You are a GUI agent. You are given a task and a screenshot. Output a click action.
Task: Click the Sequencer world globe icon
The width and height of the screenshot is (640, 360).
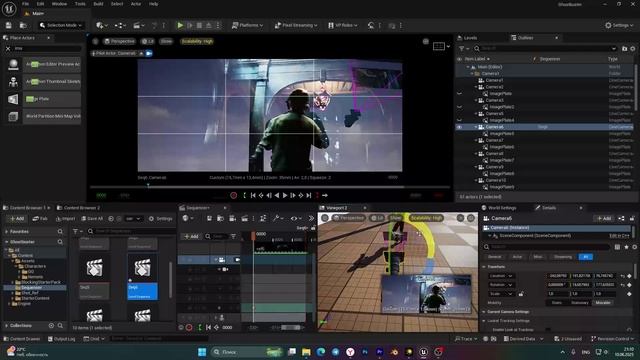pyautogui.click(x=185, y=219)
